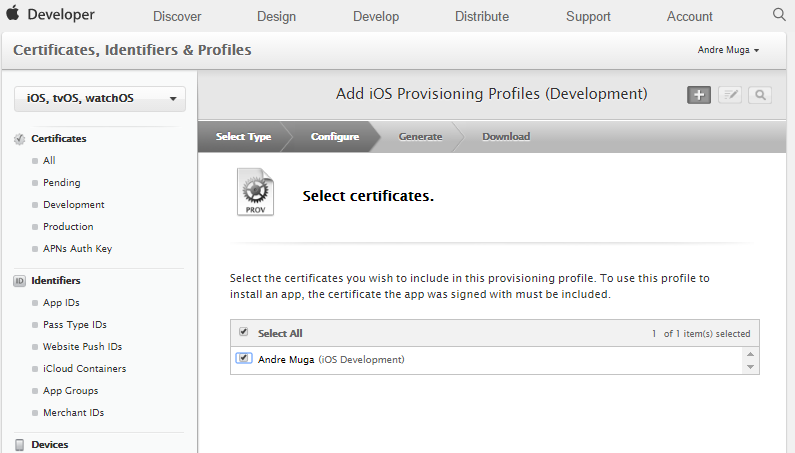Open Pass Type IDs
795x453 pixels.
pos(75,325)
